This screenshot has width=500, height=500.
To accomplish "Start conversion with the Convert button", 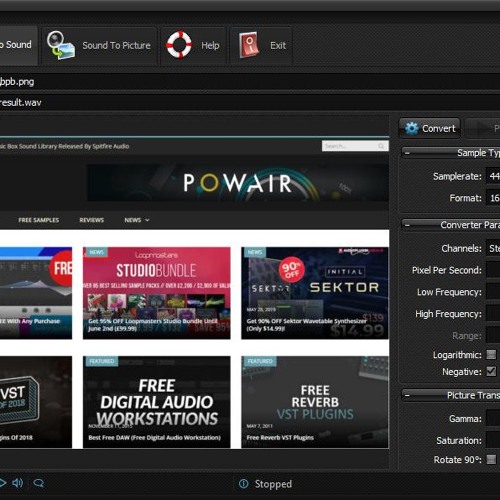I will tap(430, 128).
